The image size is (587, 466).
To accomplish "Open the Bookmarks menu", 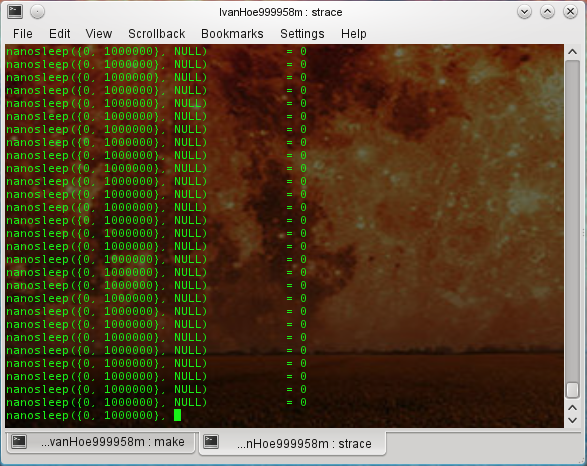I will coord(232,34).
